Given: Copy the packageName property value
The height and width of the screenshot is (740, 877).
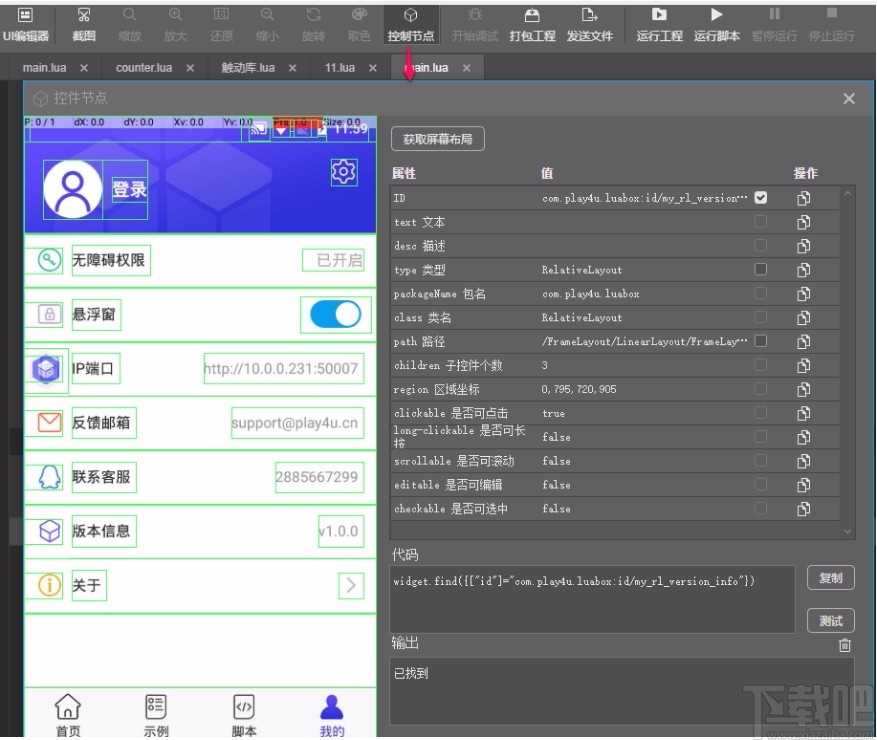Looking at the screenshot, I should coord(804,293).
